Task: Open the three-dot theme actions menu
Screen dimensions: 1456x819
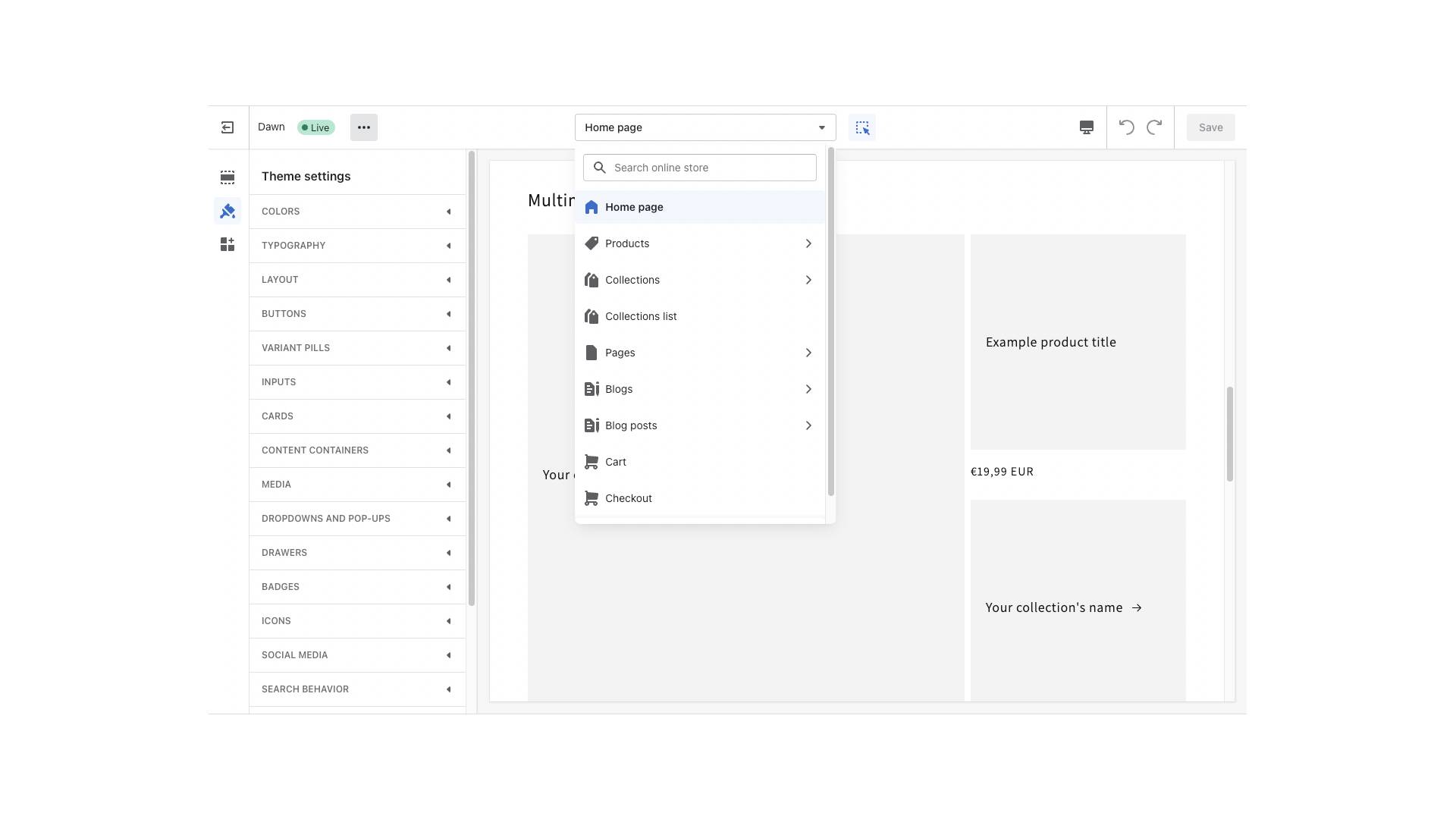Action: coord(364,127)
